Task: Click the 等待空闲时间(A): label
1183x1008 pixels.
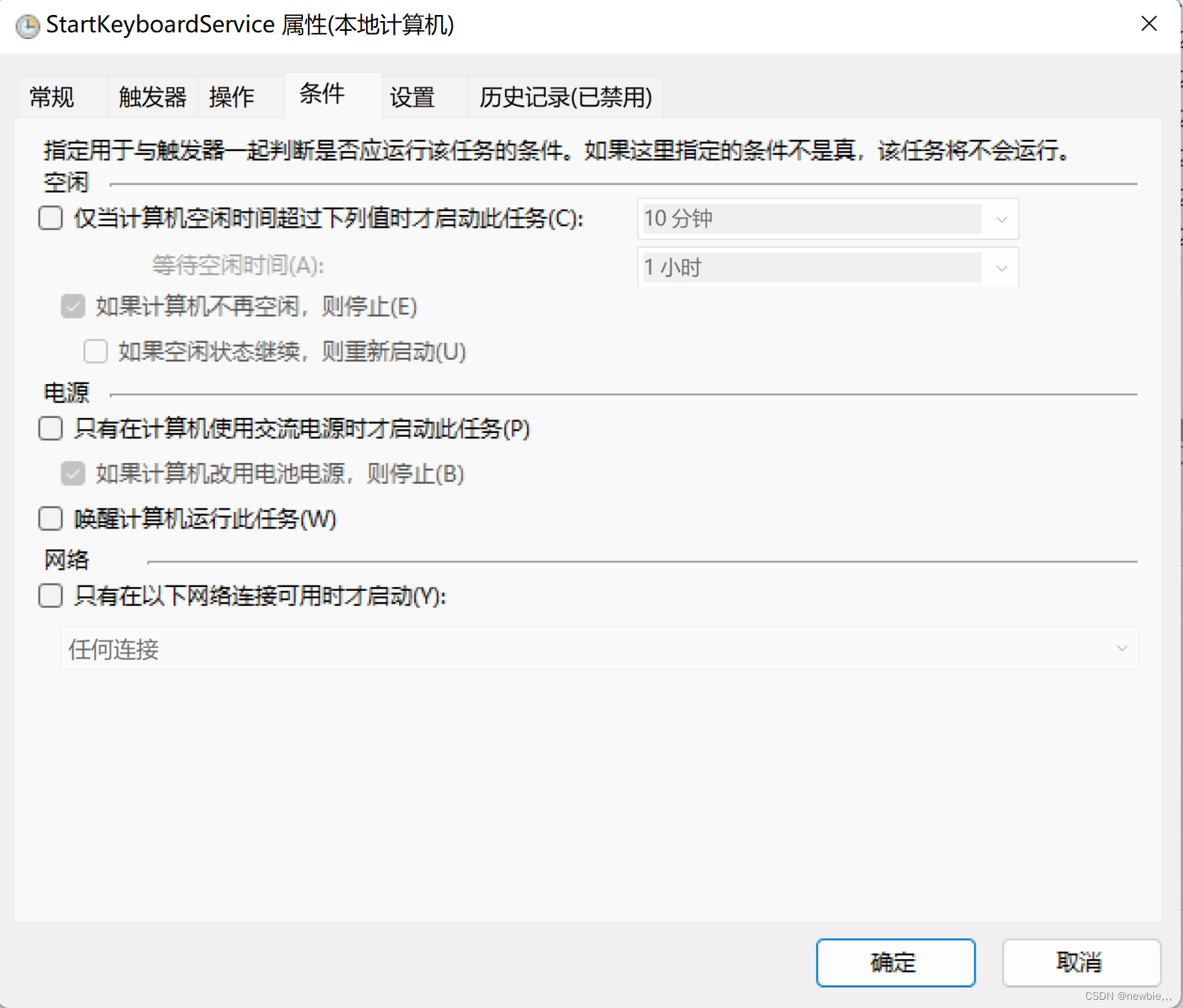Action: (238, 265)
